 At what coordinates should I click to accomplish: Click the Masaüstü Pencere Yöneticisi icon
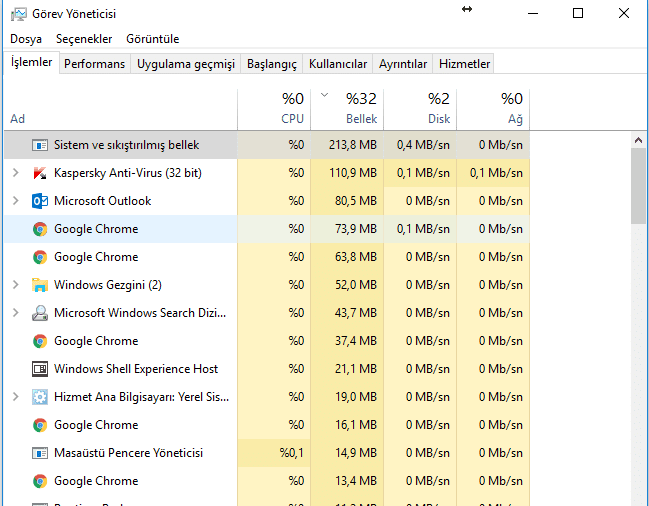coord(40,453)
